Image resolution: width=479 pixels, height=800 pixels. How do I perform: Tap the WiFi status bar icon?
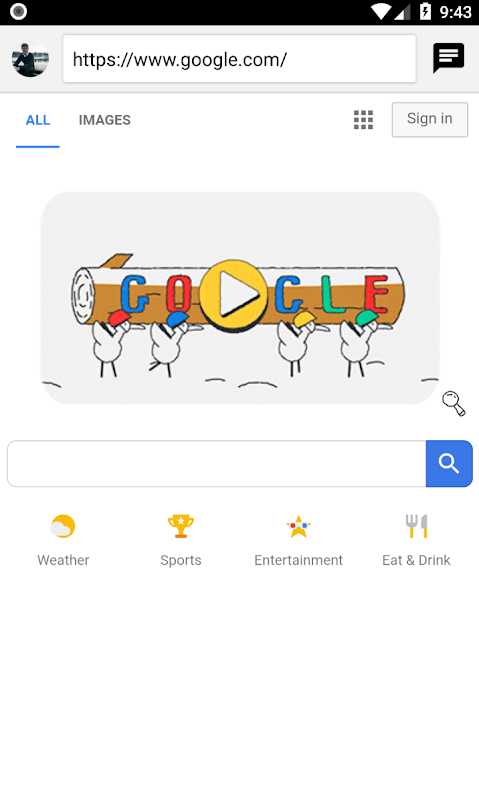click(381, 12)
